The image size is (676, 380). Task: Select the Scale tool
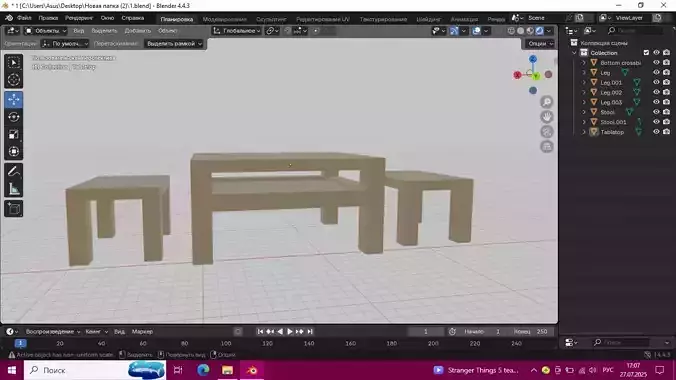[x=14, y=134]
